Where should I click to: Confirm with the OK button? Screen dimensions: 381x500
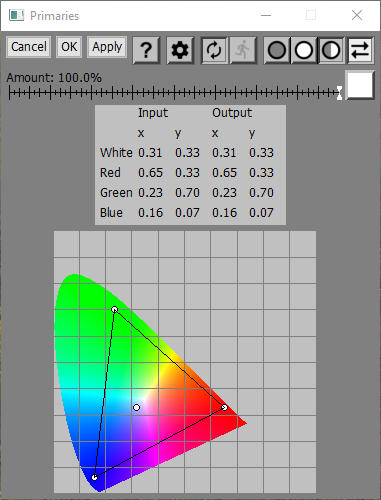[69, 47]
